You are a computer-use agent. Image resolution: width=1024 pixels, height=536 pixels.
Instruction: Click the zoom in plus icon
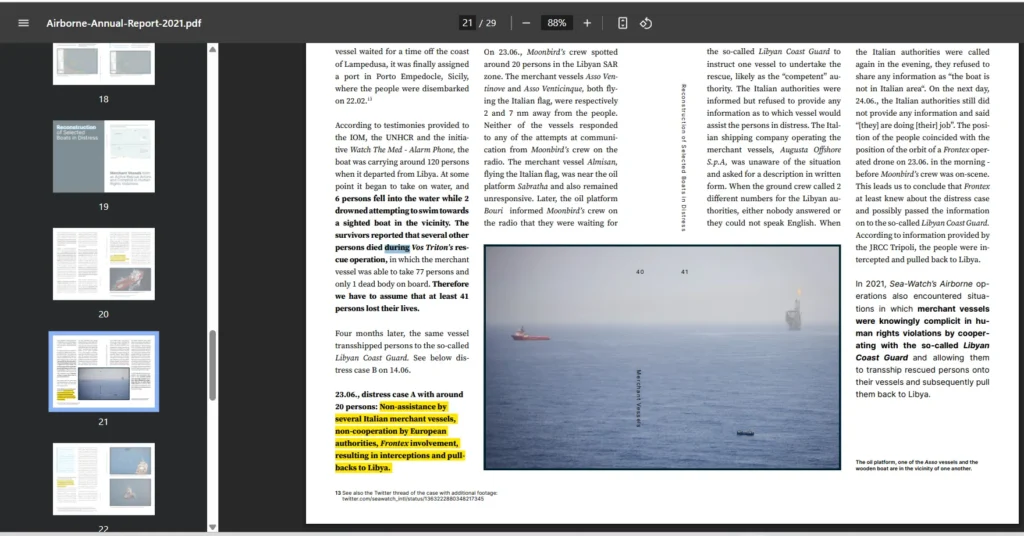[x=587, y=23]
